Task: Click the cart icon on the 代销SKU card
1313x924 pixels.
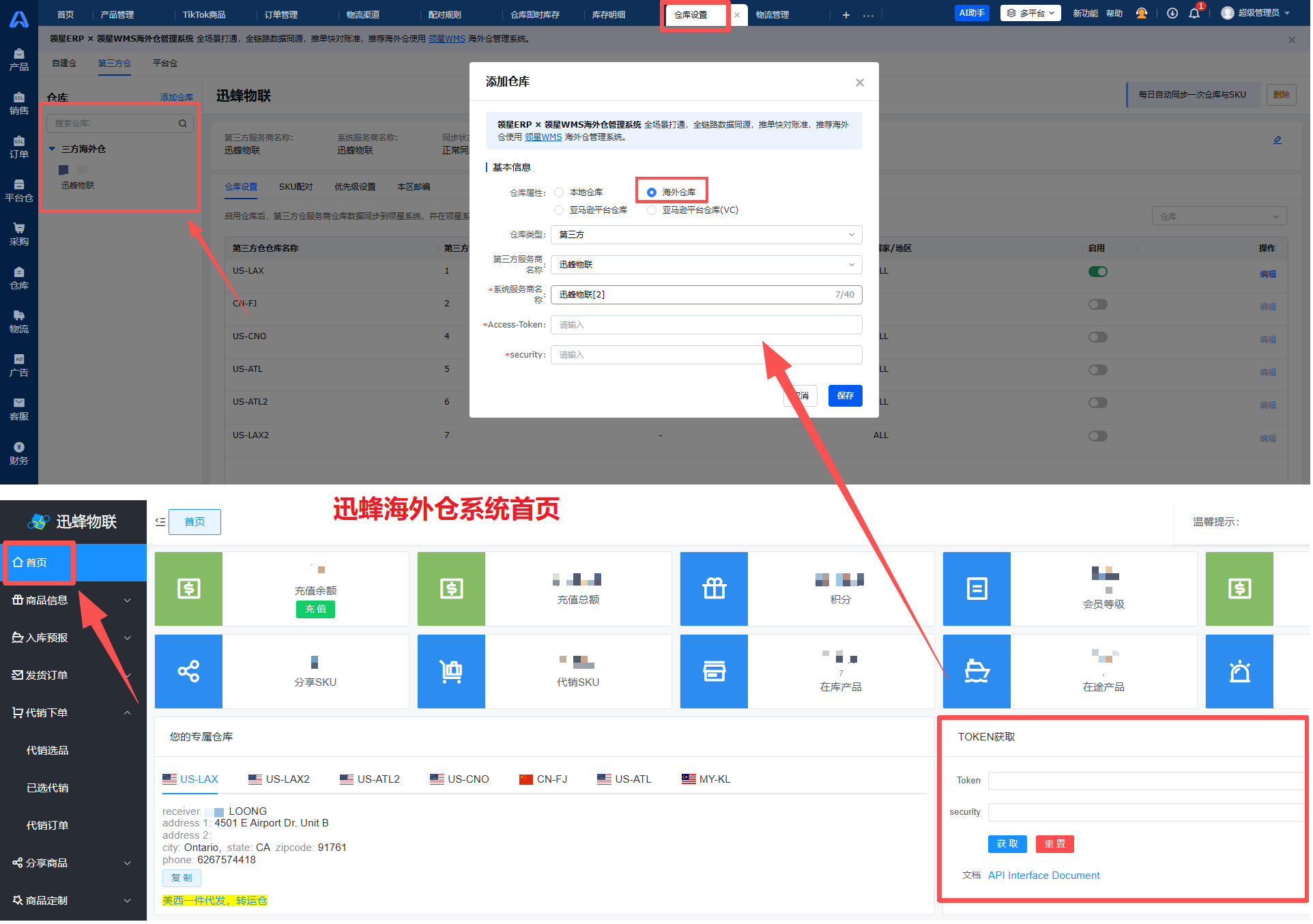Action: point(452,672)
